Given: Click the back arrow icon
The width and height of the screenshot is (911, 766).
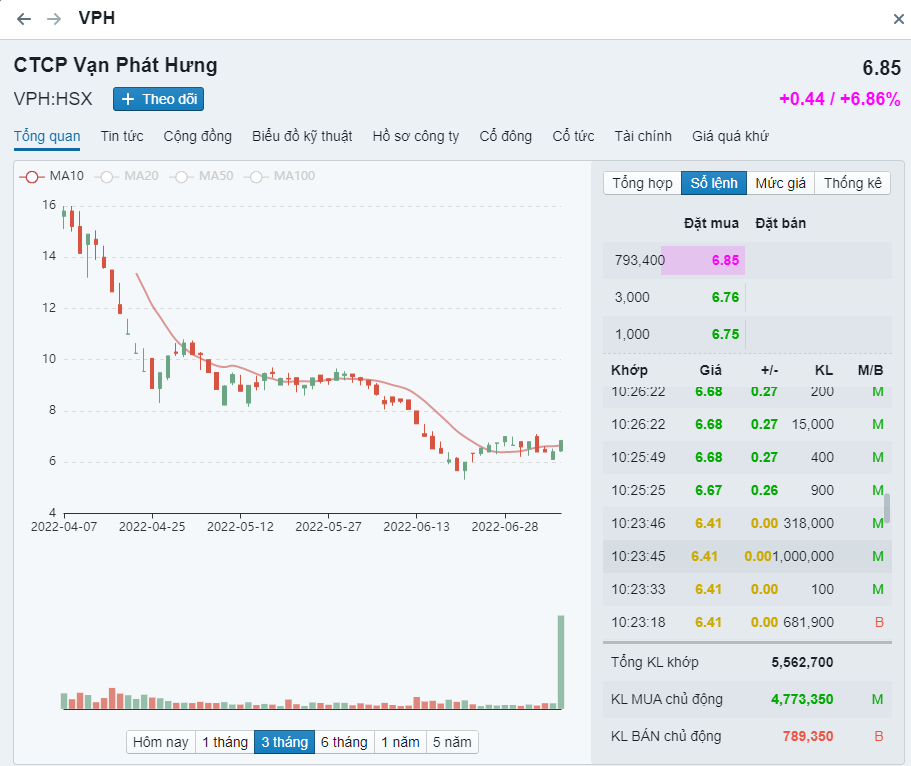Looking at the screenshot, I should click(24, 19).
